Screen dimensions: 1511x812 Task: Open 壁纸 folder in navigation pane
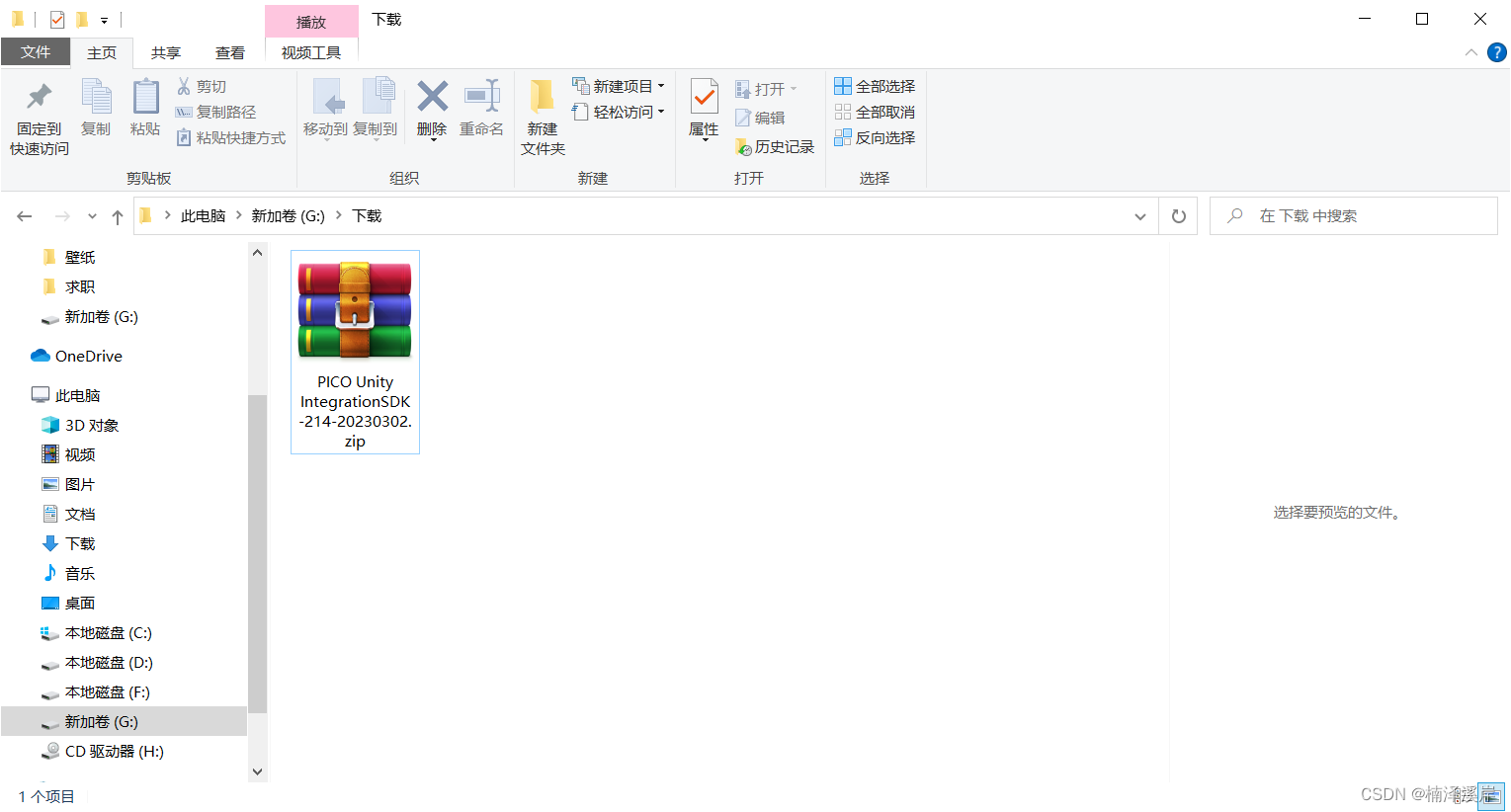click(x=80, y=258)
